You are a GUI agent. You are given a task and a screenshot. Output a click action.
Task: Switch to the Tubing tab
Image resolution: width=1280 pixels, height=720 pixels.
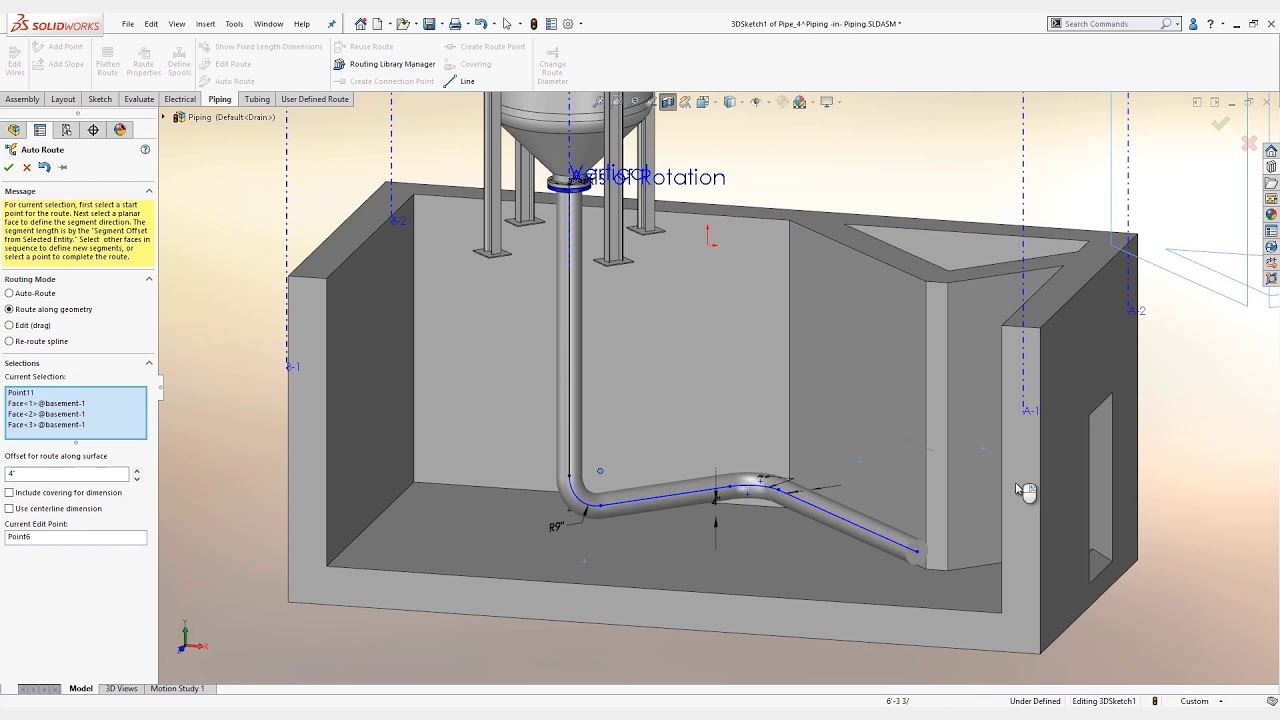tap(257, 99)
